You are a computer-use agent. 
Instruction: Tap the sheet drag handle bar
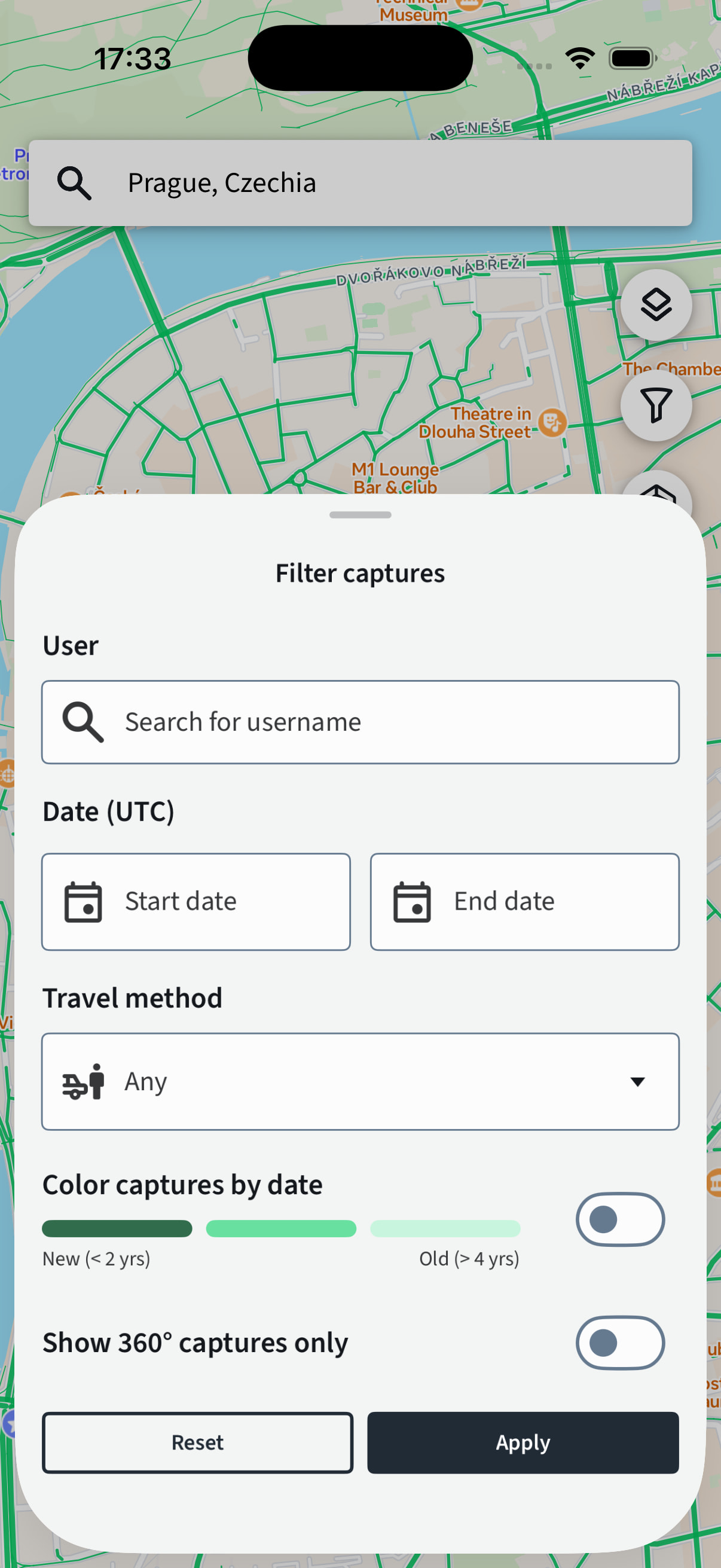(x=360, y=515)
